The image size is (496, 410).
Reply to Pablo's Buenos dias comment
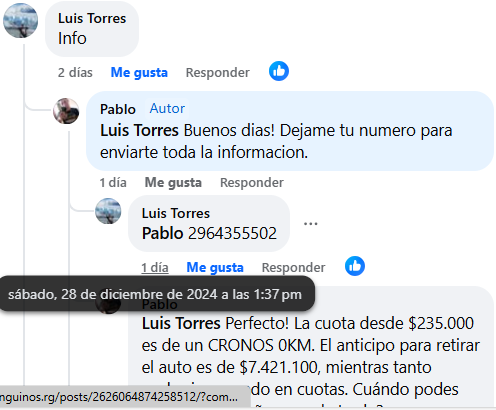[252, 182]
